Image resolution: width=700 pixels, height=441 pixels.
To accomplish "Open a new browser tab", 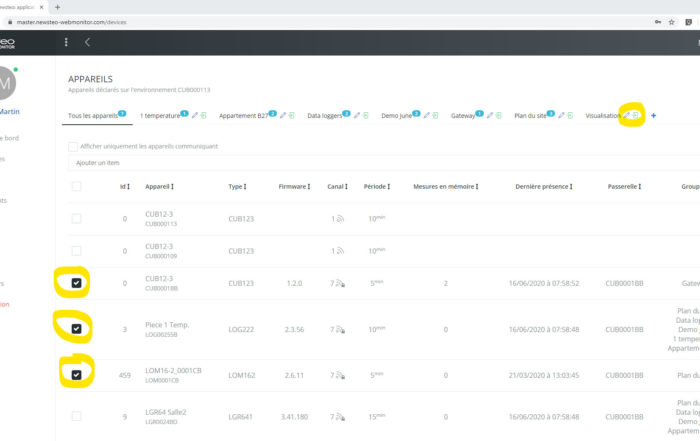I will click(x=57, y=7).
